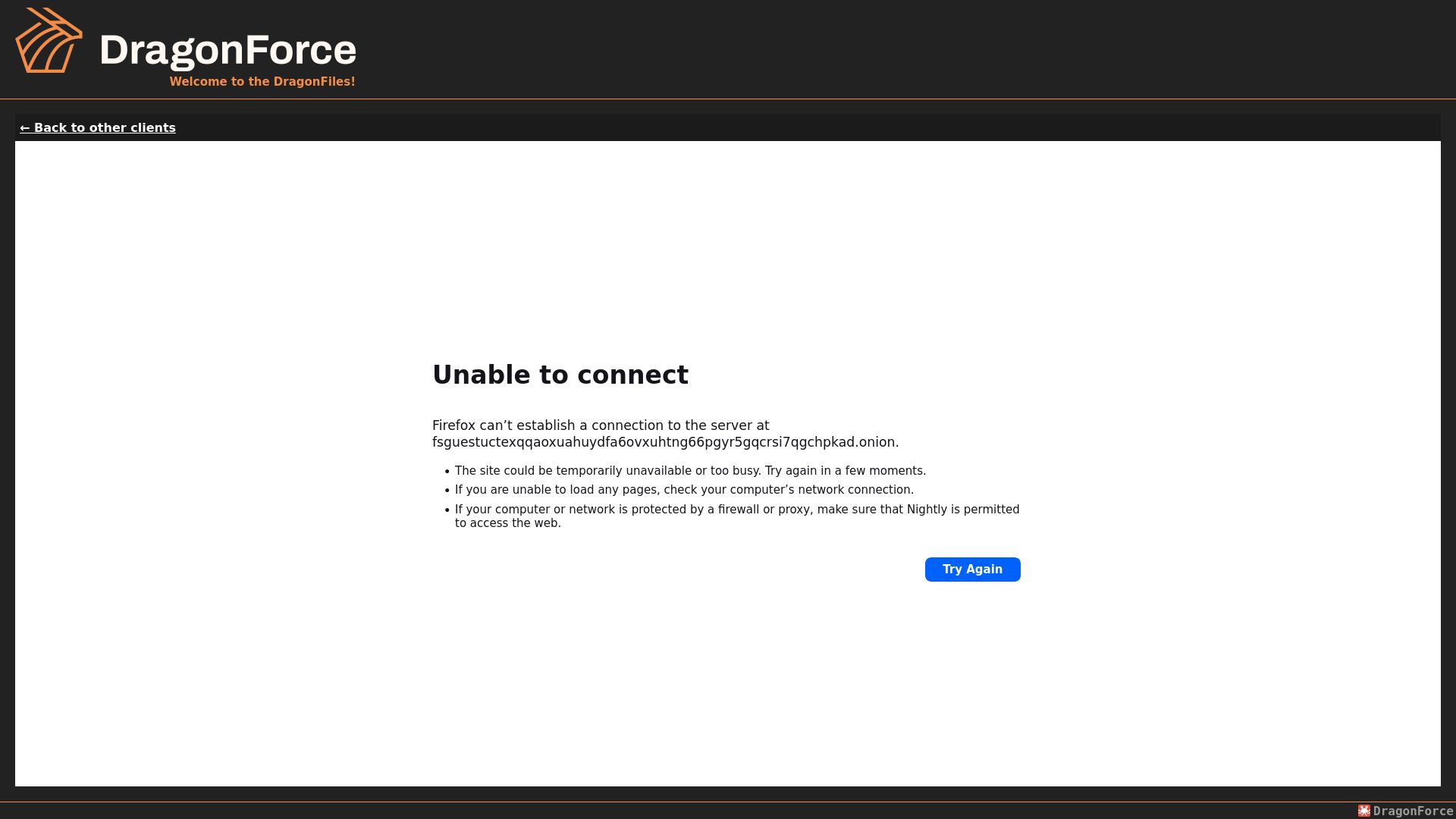Viewport: 1456px width, 819px height.
Task: Click the 'firewall or proxy' bullet text
Action: tap(737, 516)
